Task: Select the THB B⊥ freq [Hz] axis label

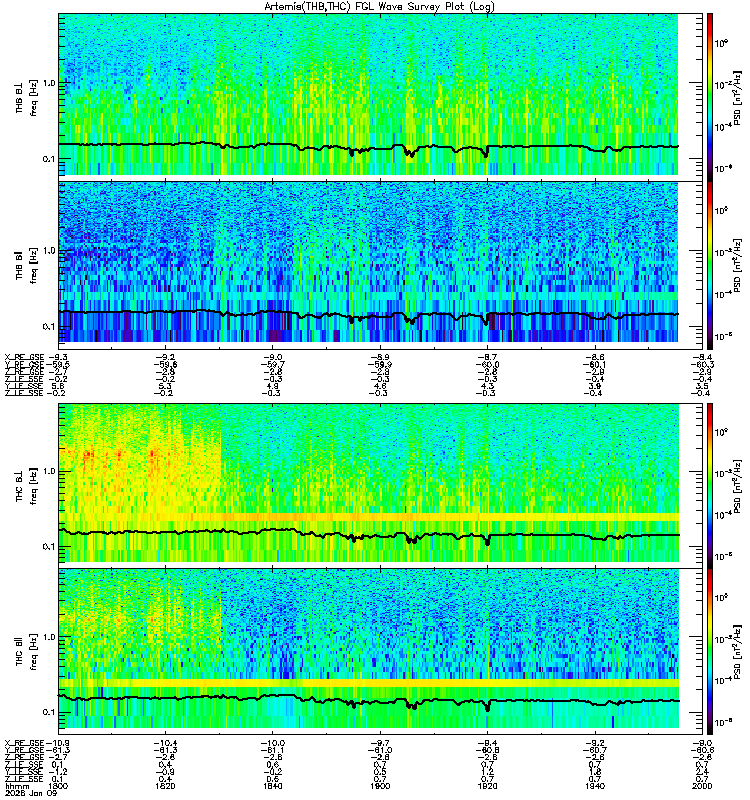Action: [26, 97]
